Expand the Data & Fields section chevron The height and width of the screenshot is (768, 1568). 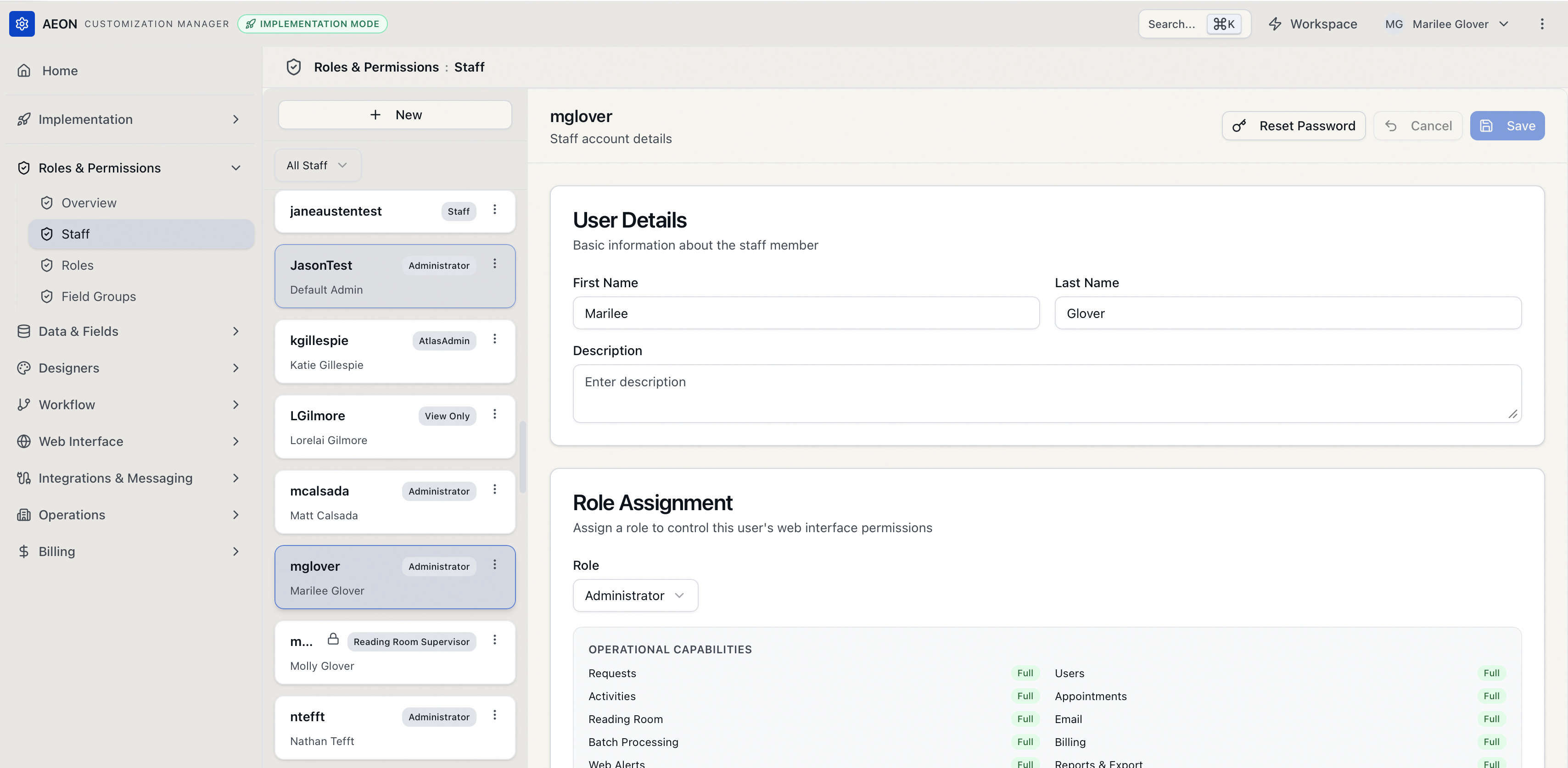click(235, 331)
